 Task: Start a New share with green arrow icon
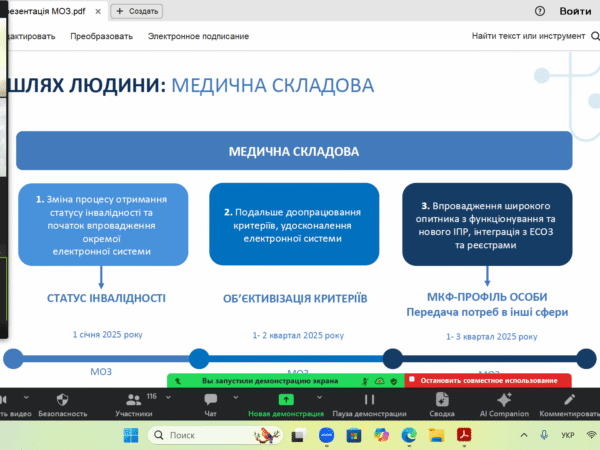coord(286,400)
